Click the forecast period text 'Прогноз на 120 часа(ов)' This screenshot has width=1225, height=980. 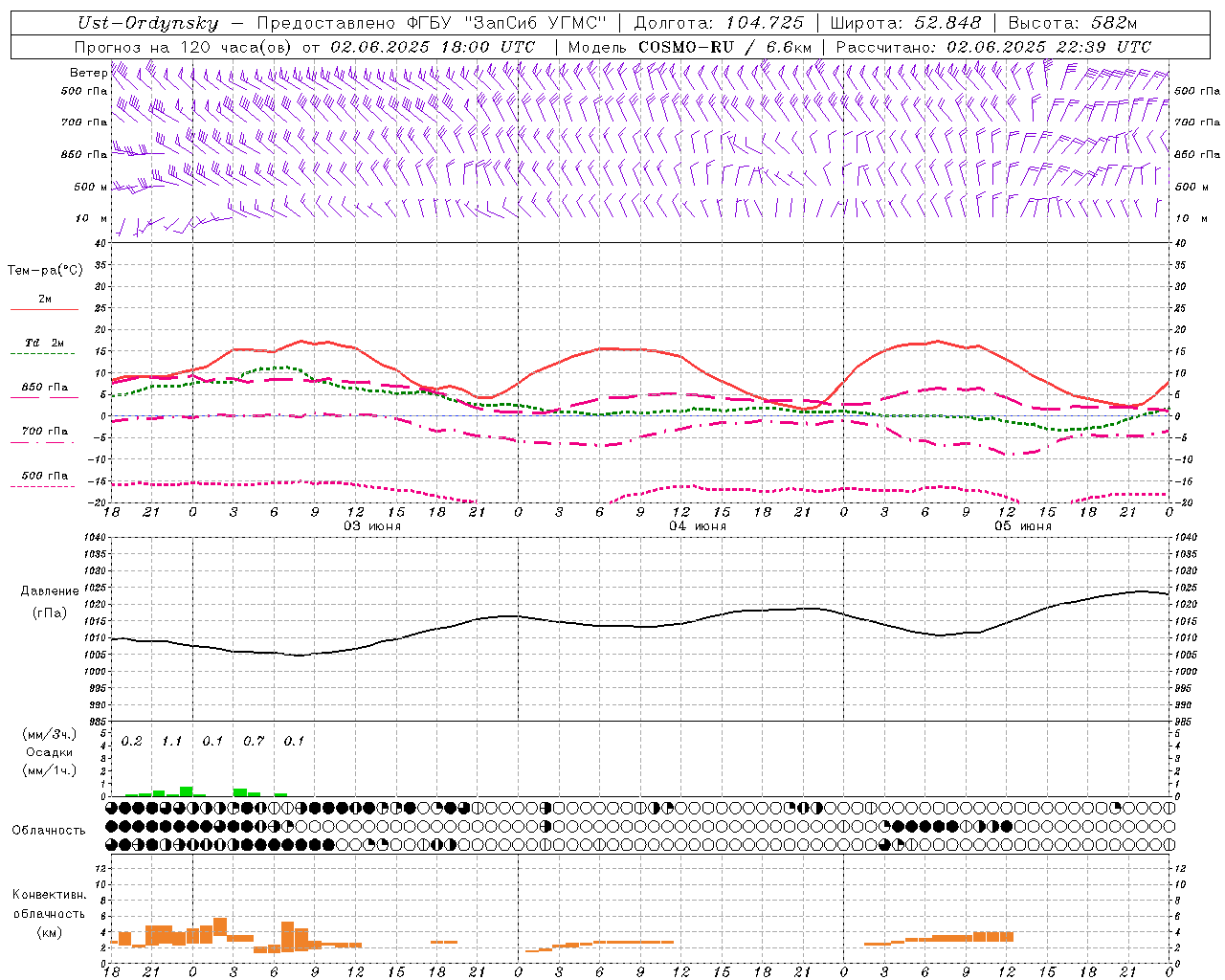(x=183, y=47)
